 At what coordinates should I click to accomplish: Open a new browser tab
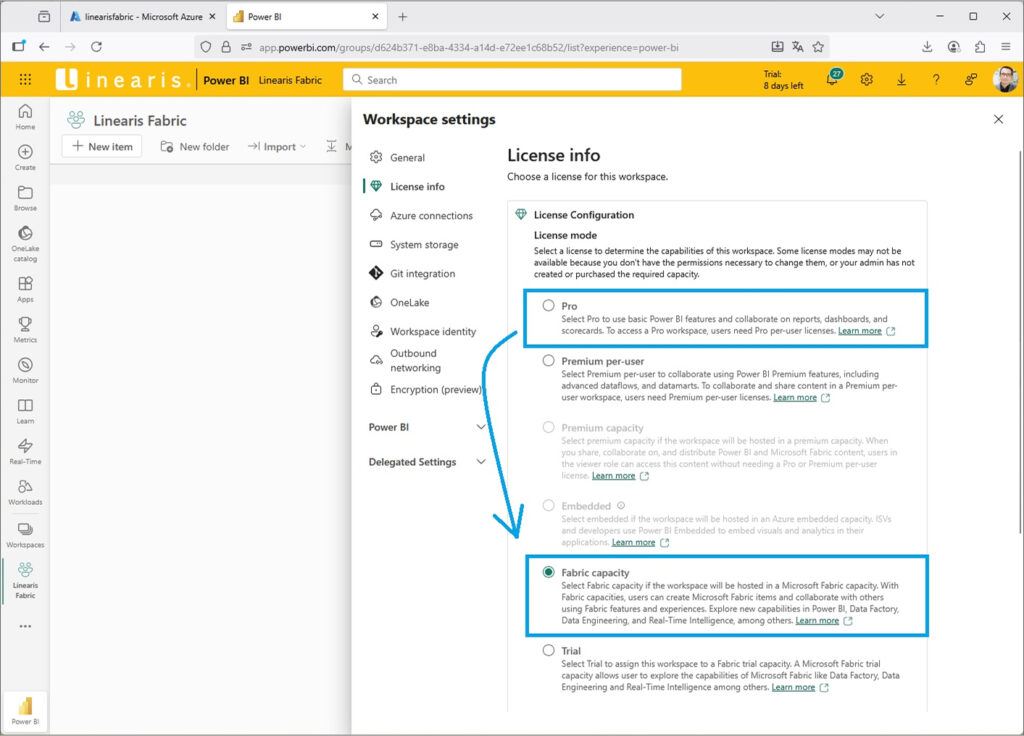click(x=402, y=16)
